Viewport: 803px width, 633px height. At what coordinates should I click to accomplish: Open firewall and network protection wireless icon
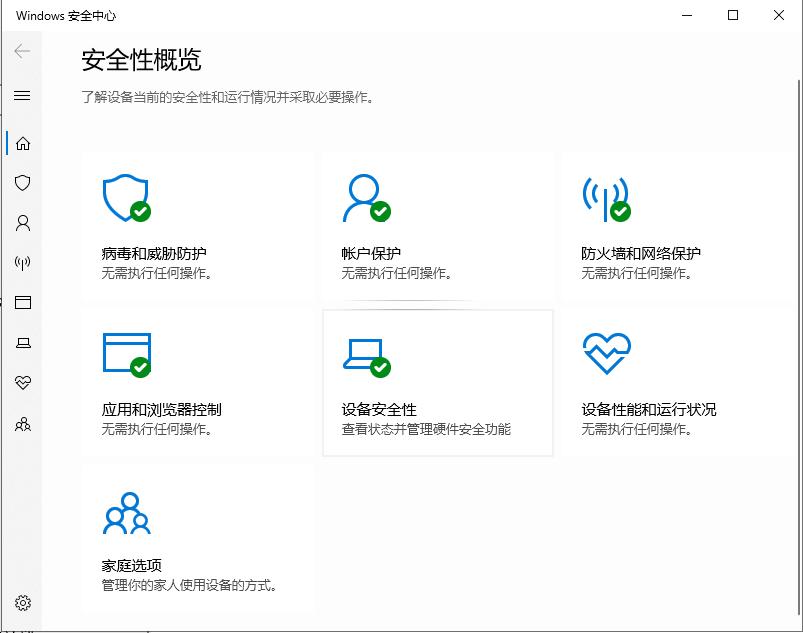point(22,263)
